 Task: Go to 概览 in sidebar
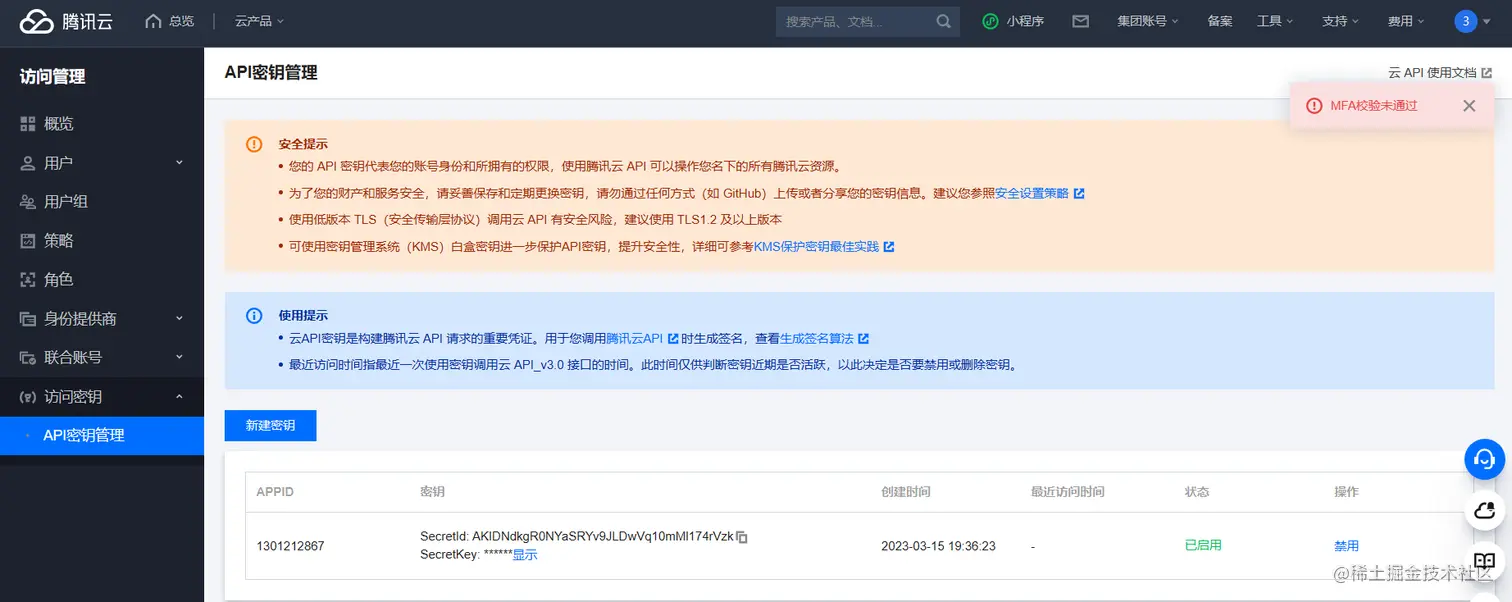102,124
